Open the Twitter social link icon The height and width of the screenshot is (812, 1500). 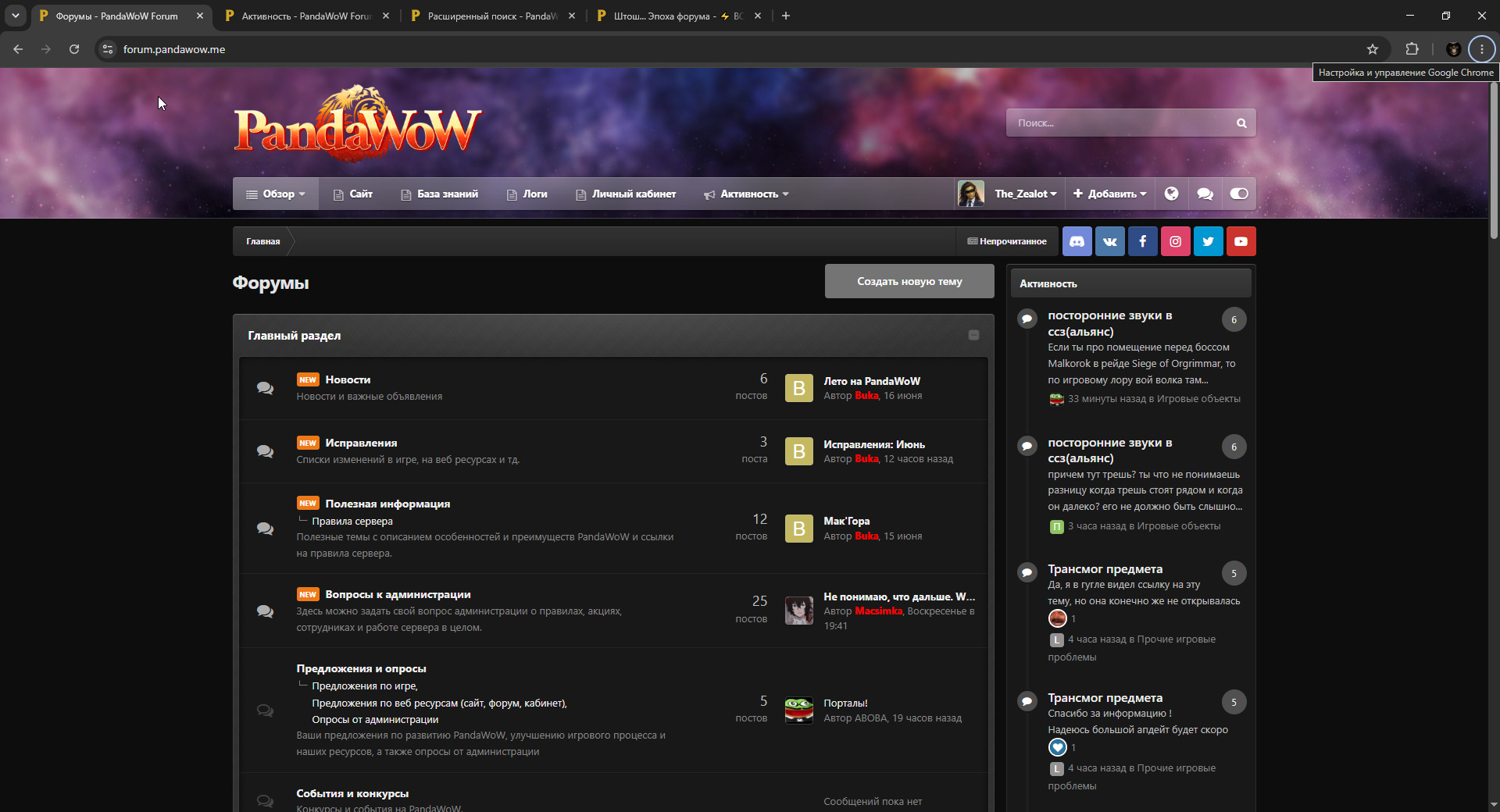click(1209, 241)
